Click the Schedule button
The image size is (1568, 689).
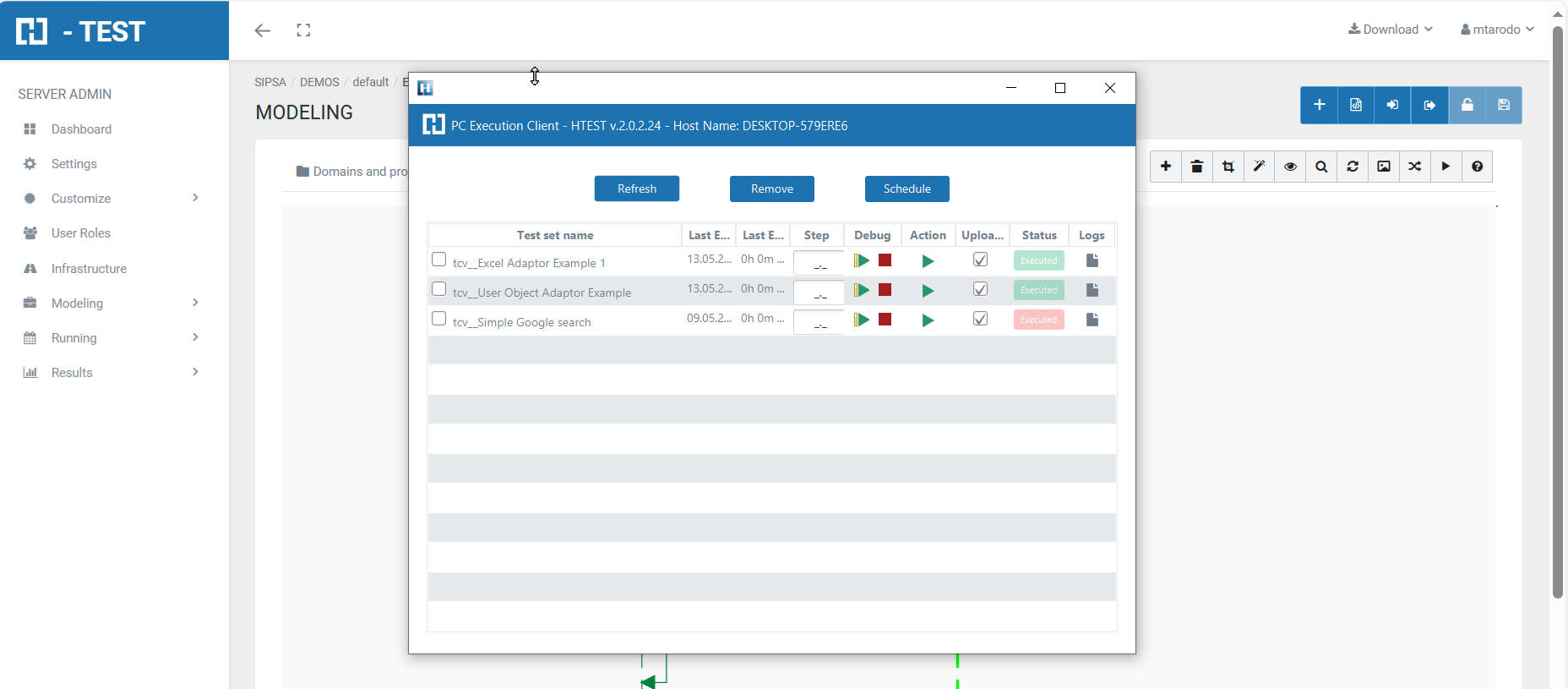pos(906,189)
